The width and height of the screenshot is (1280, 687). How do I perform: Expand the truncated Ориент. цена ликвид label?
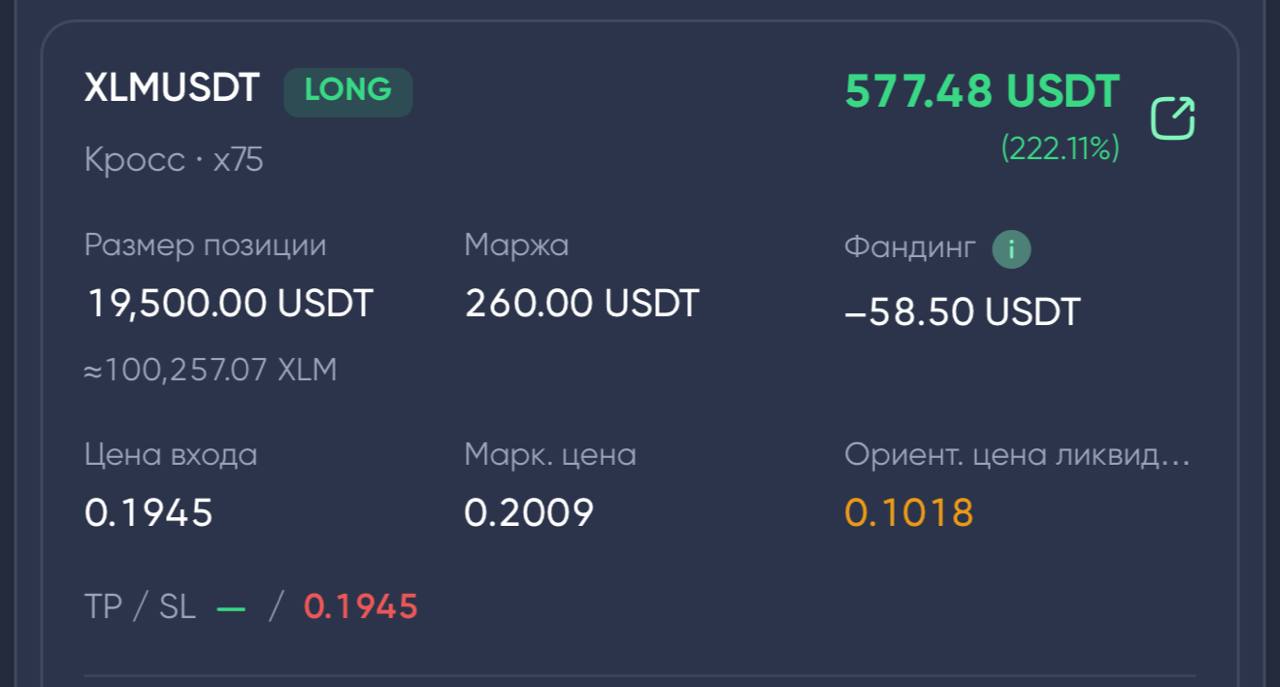pos(1018,455)
